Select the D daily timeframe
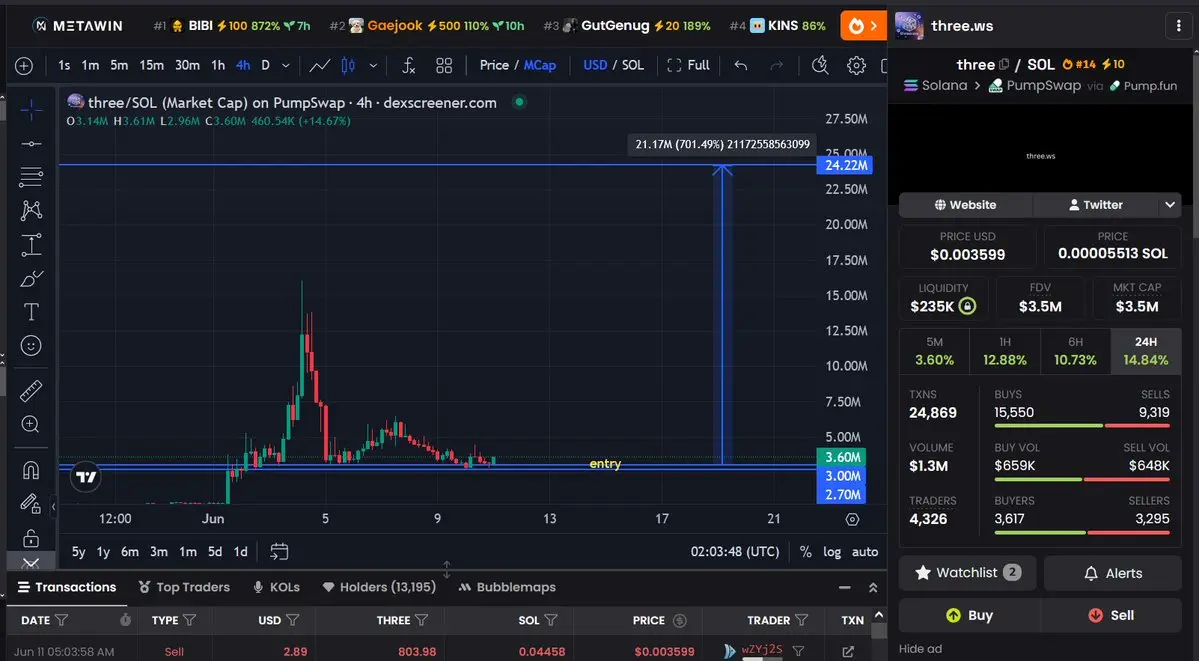This screenshot has width=1199, height=661. coord(265,65)
